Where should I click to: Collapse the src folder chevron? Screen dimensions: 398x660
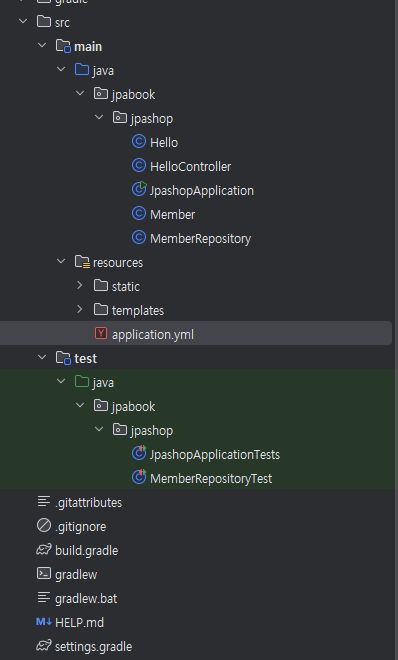point(23,21)
